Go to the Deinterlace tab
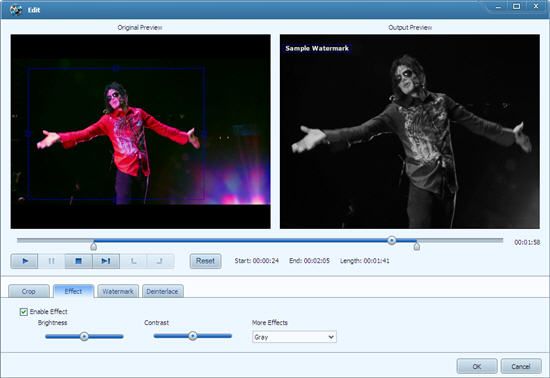 tap(163, 291)
